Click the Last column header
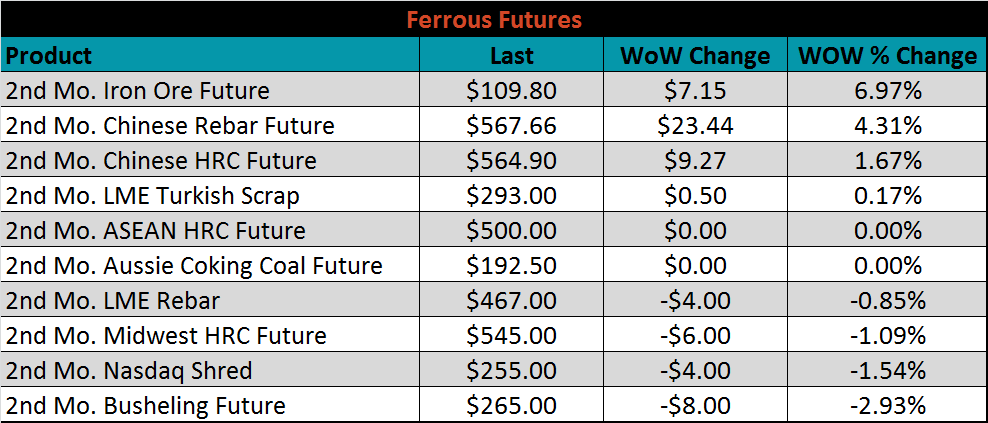The height and width of the screenshot is (423, 988). point(512,56)
